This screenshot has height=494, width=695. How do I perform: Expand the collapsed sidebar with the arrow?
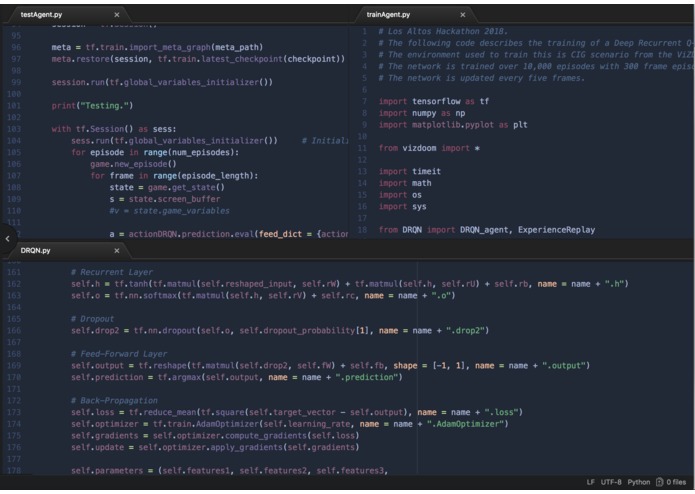click(8, 238)
